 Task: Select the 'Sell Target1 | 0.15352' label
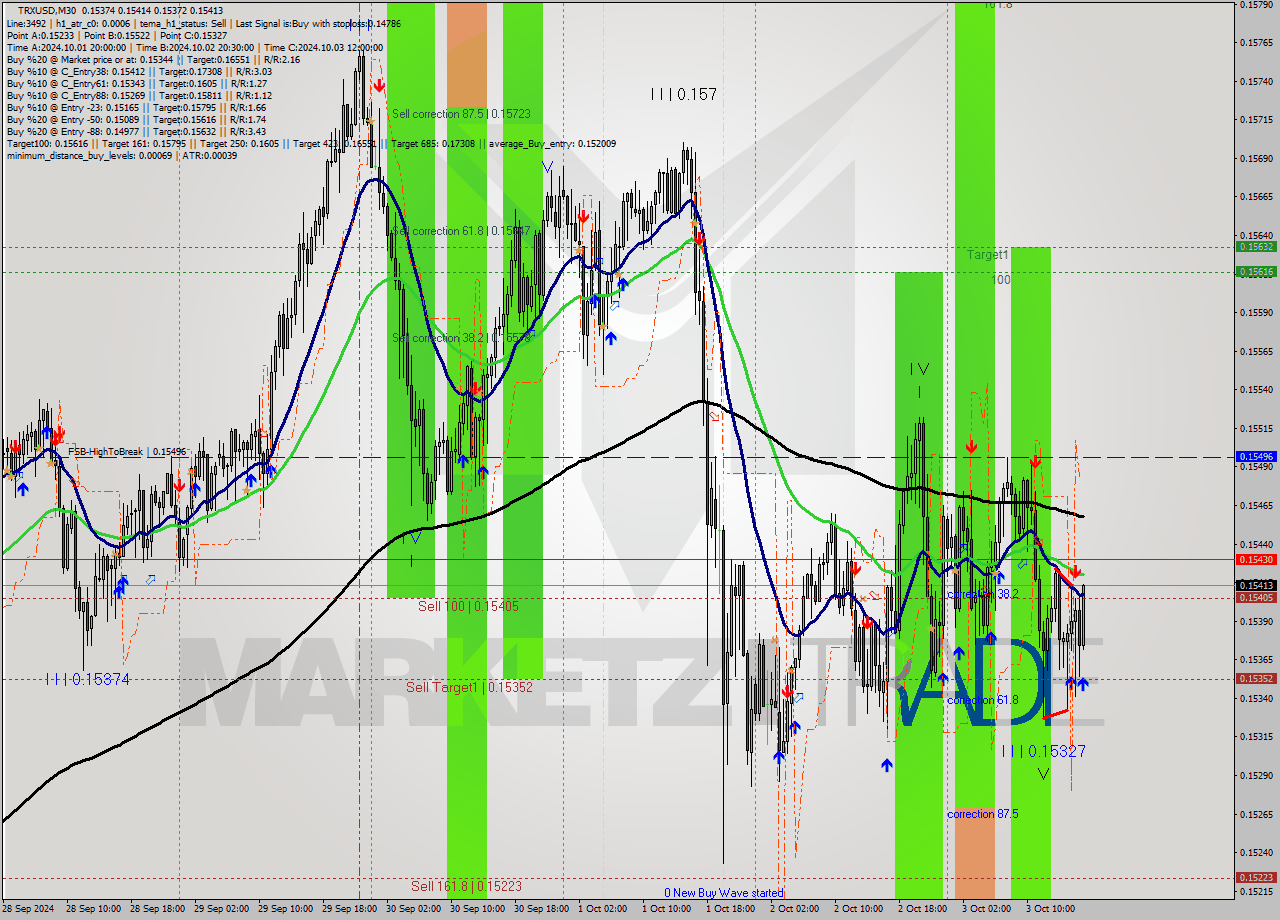point(469,687)
